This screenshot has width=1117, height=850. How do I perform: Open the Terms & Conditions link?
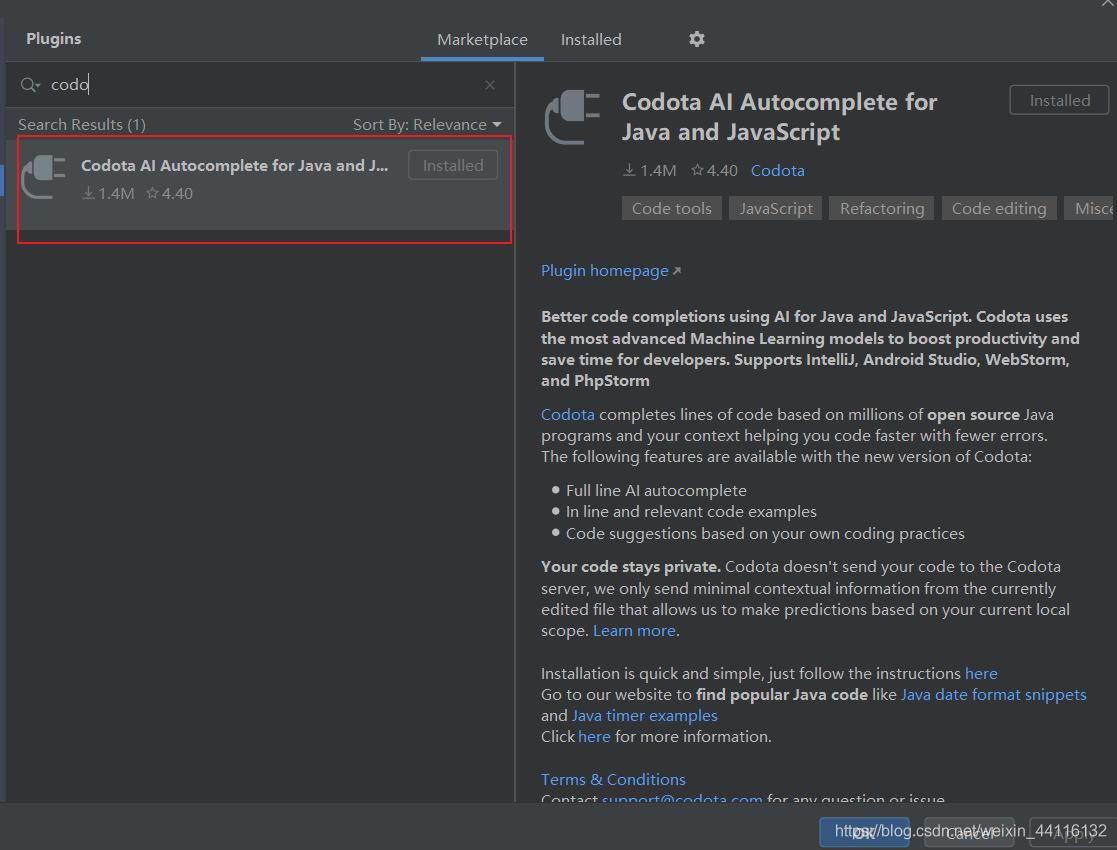click(613, 779)
